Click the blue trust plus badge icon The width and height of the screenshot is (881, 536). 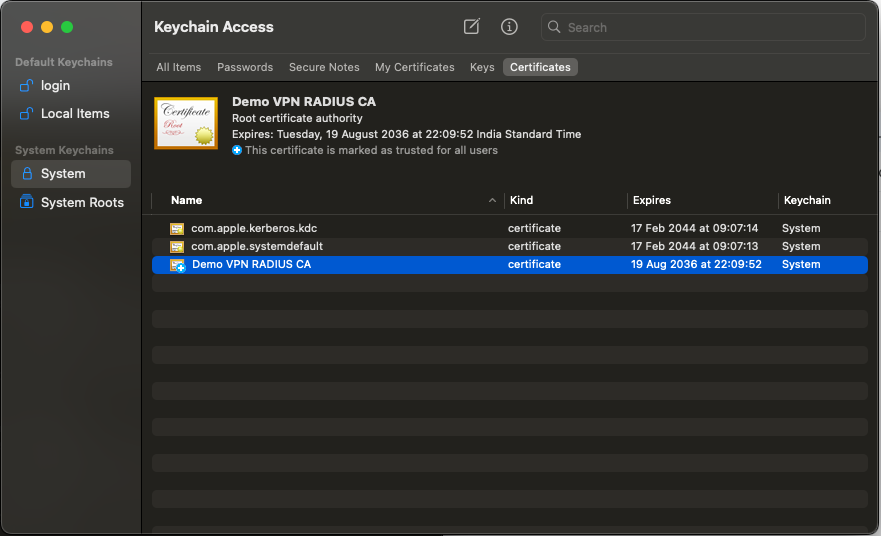(237, 150)
